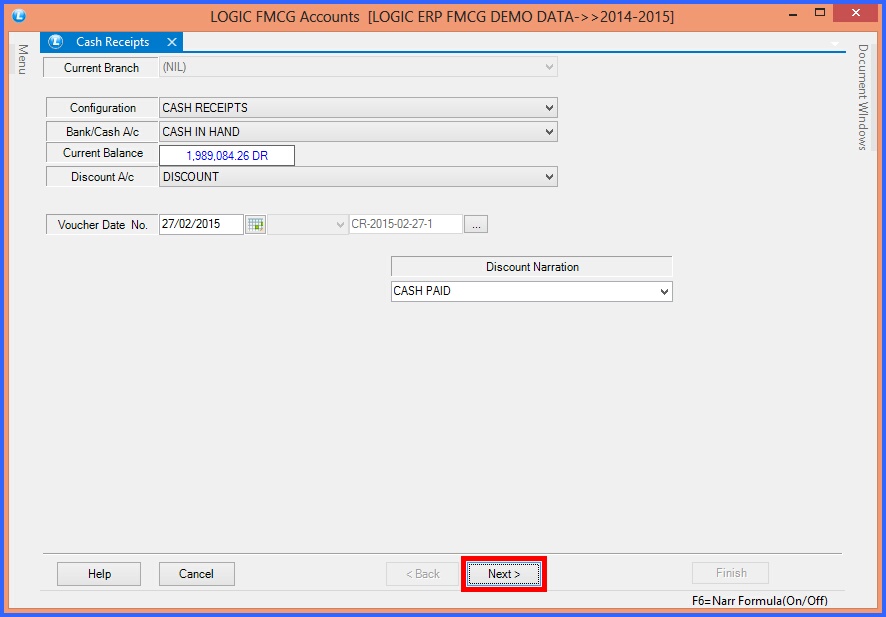
Task: Switch to the Cash Receipts tab
Action: click(x=112, y=42)
